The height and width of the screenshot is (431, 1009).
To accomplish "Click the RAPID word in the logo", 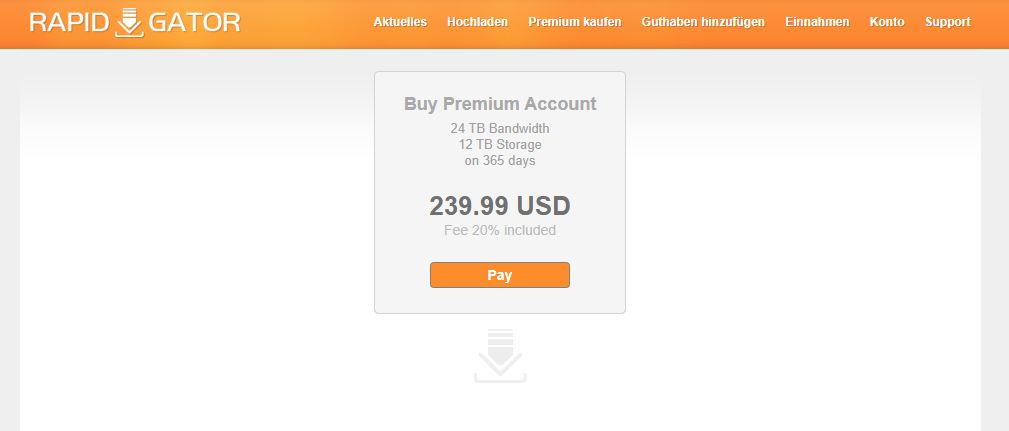I will (x=69, y=23).
